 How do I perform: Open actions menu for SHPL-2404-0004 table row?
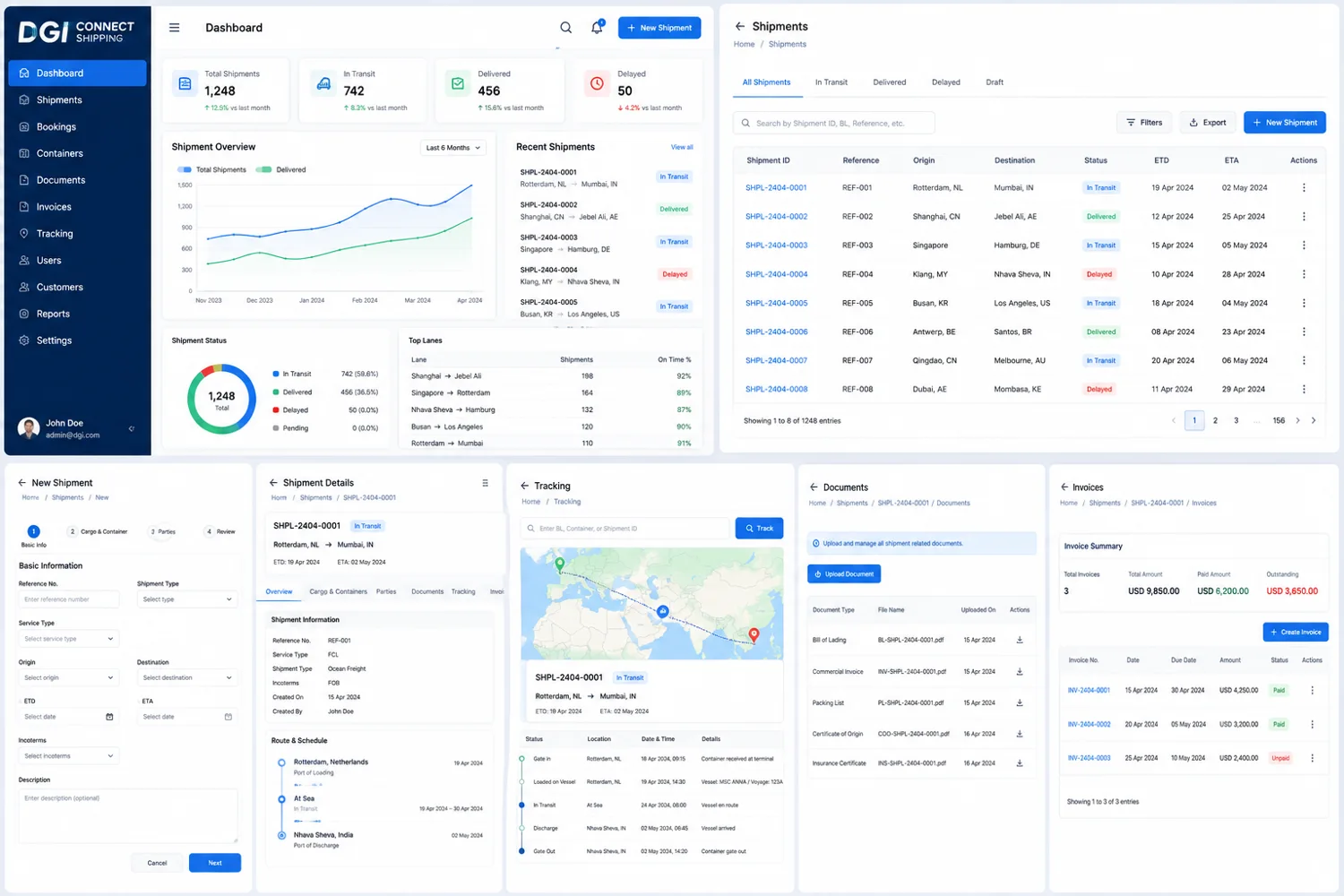click(x=1304, y=274)
